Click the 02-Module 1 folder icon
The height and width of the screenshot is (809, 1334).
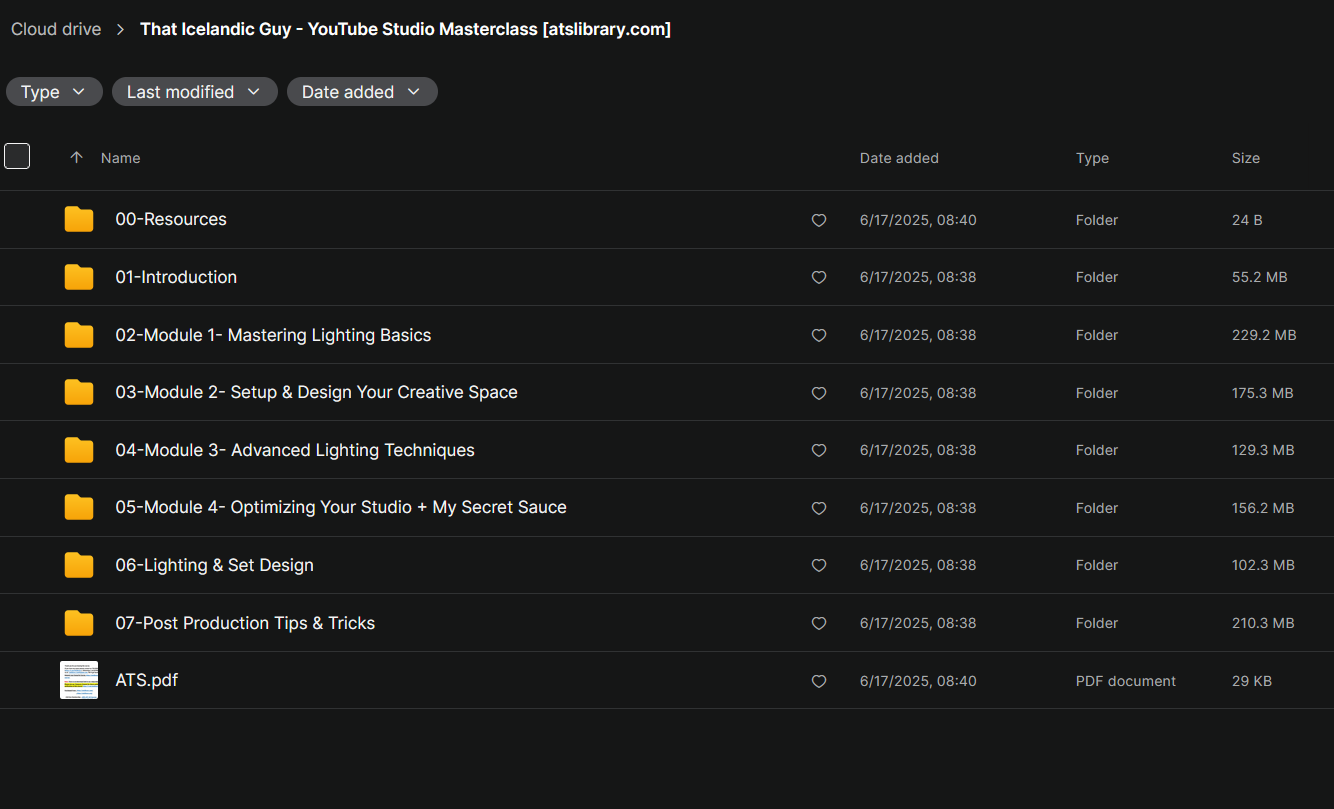[79, 335]
